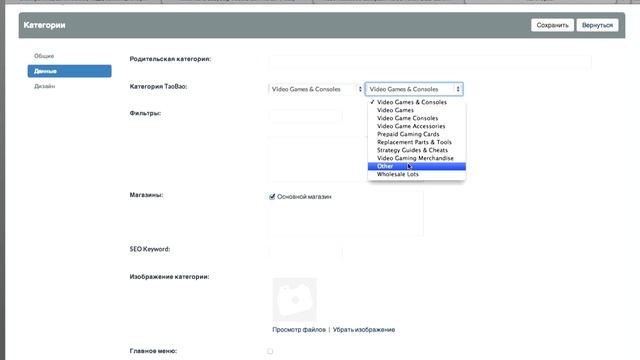The height and width of the screenshot is (360, 640).
Task: Toggle second Video Games & Consoles dropdown
Action: click(414, 89)
